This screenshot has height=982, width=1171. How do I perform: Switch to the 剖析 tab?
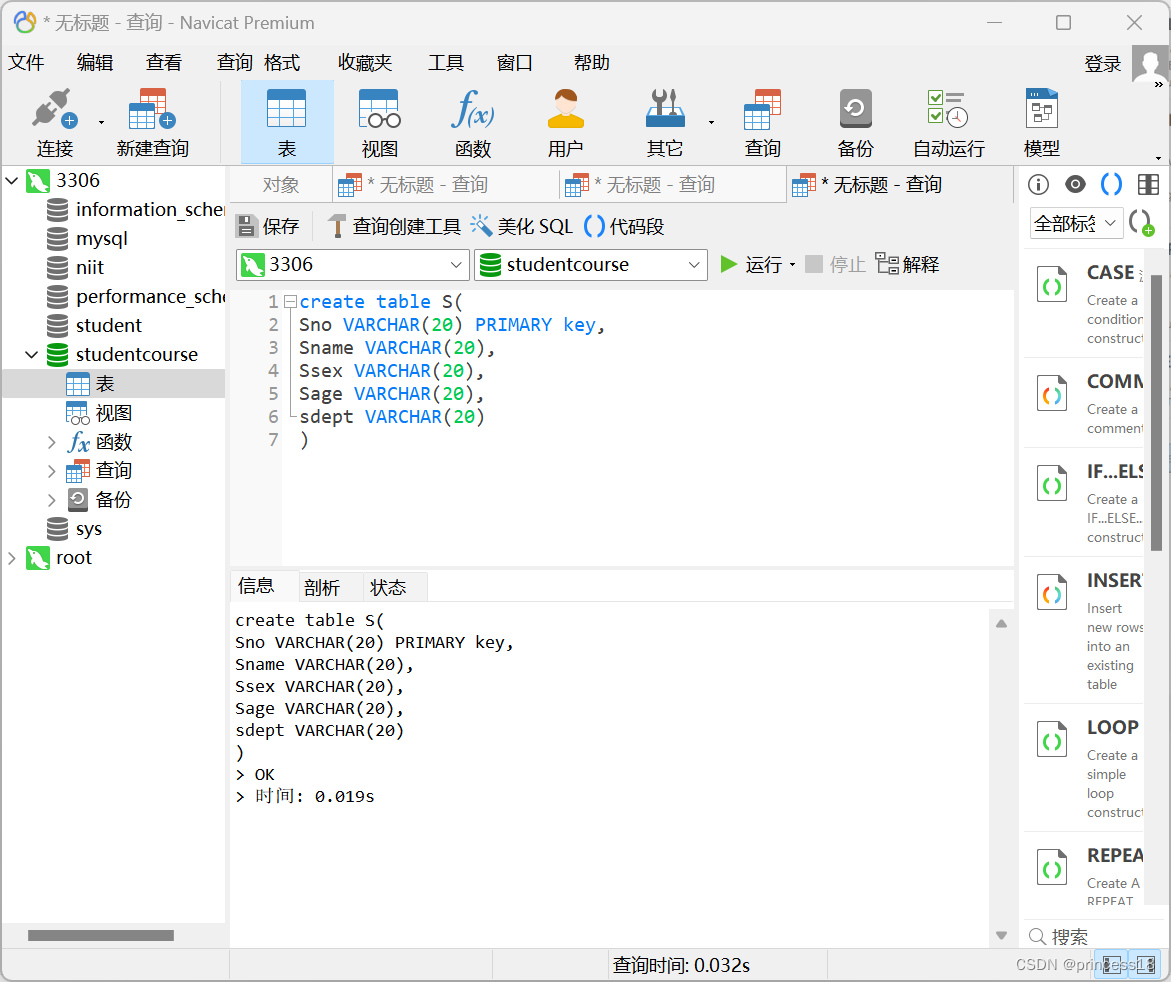coord(322,586)
